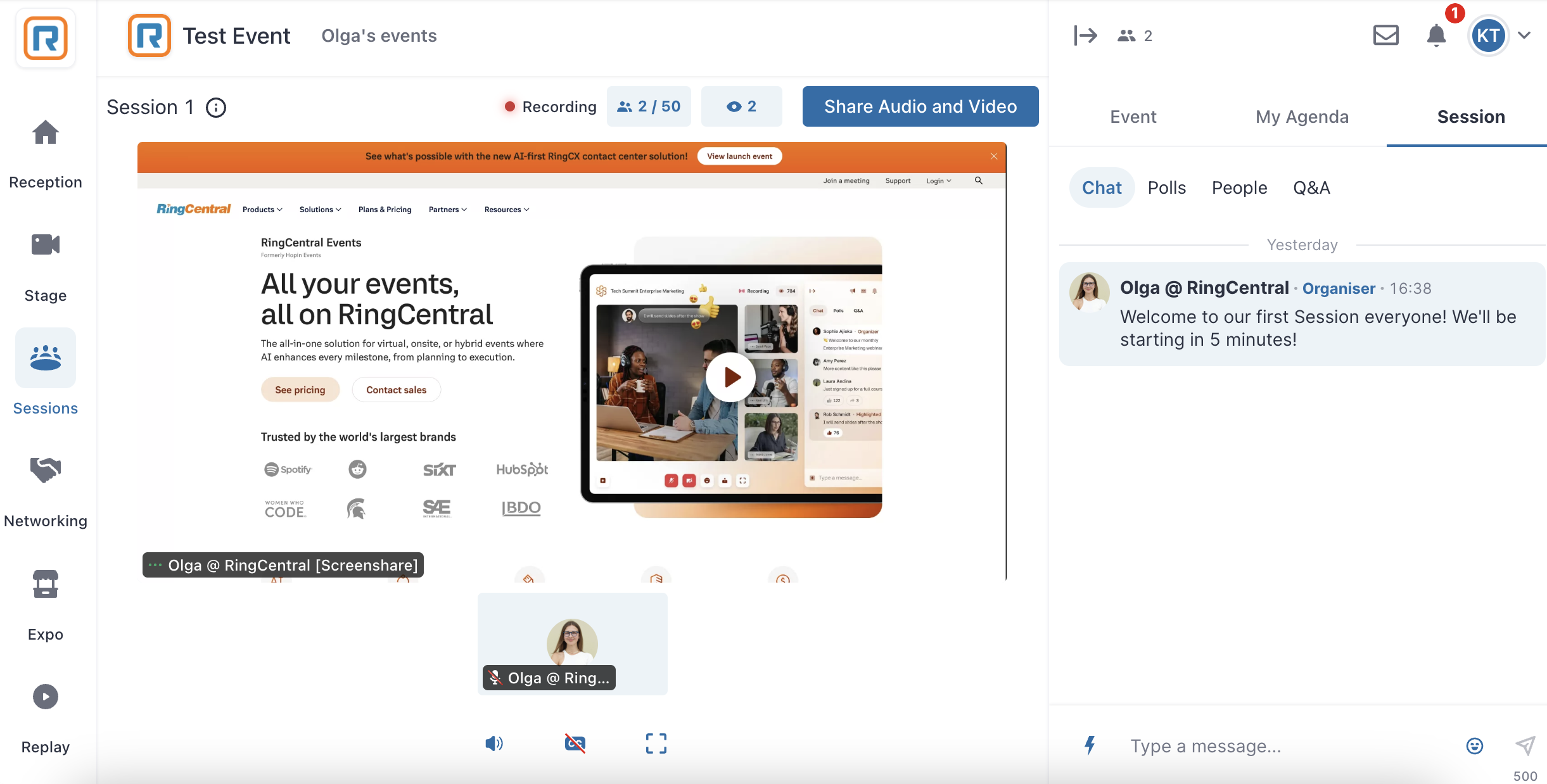1547x784 pixels.
Task: Click the HubSpot brand logo
Action: pos(522,469)
